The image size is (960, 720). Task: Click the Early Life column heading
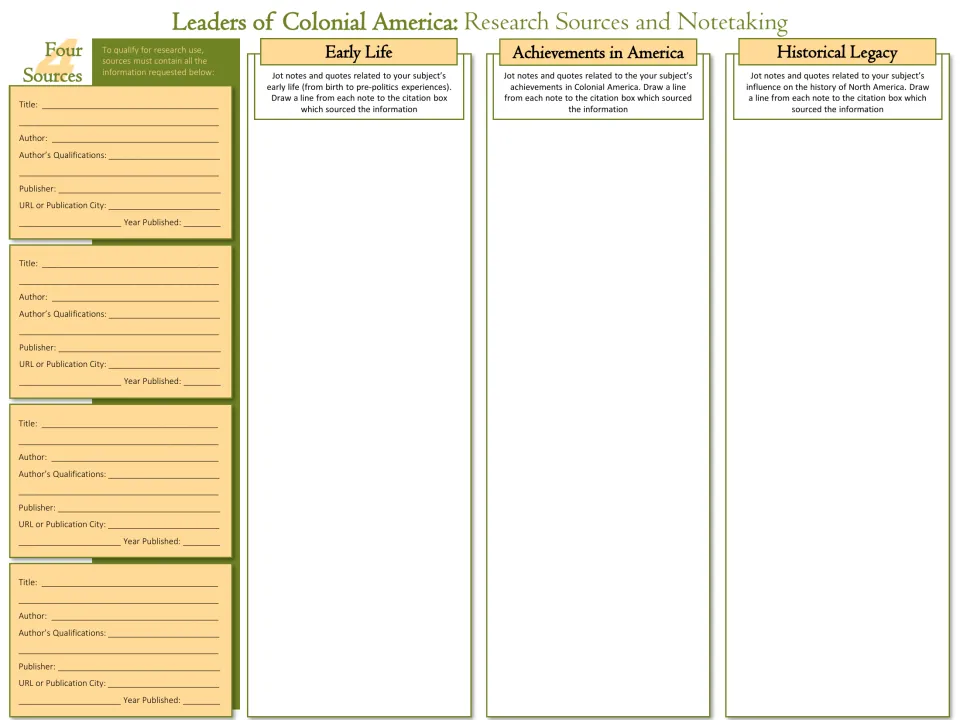coord(359,52)
